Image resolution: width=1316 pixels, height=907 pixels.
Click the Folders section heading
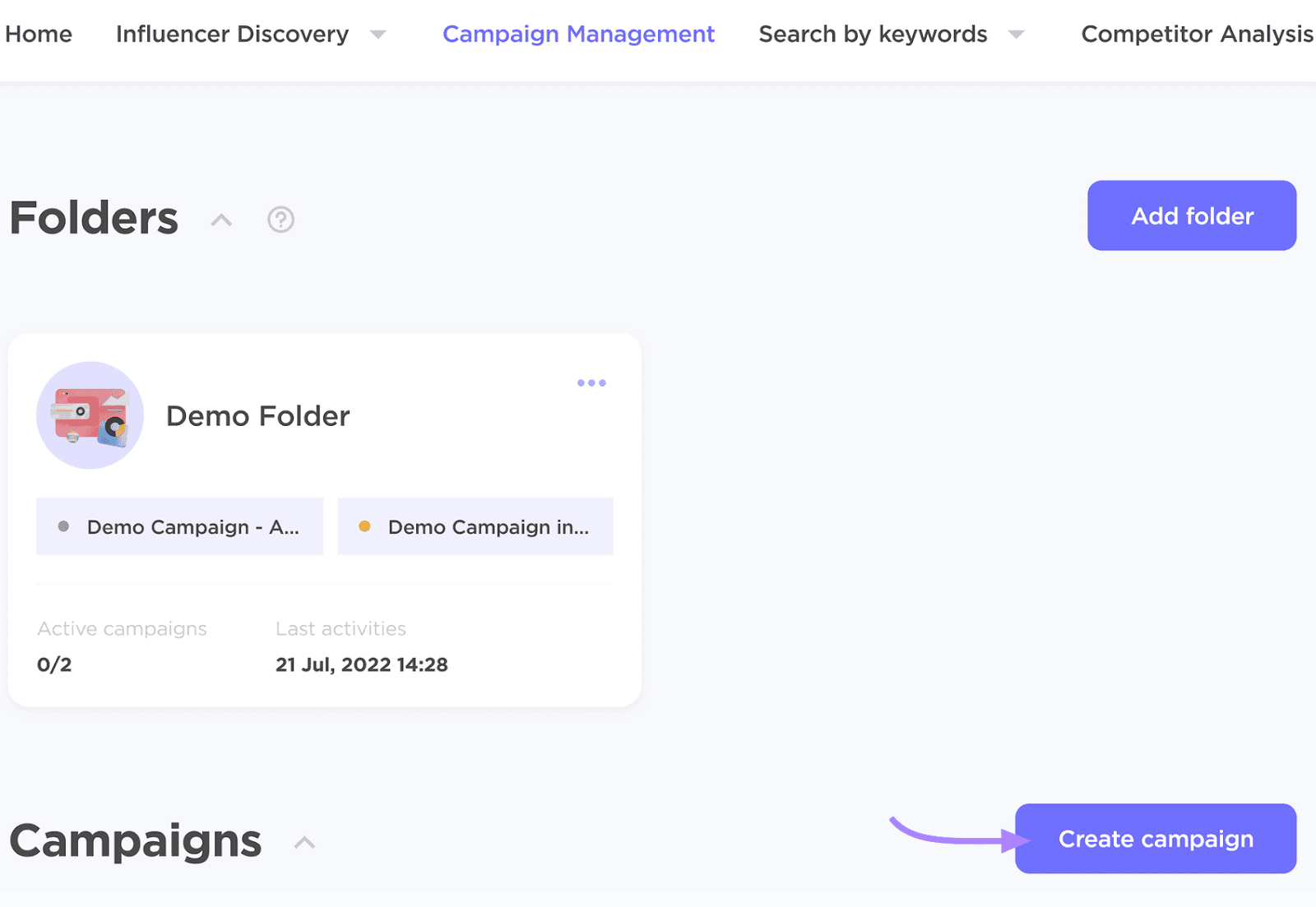pyautogui.click(x=93, y=217)
